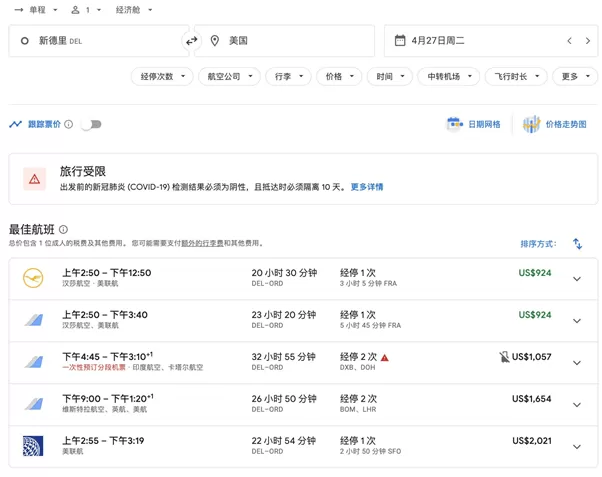Viewport: 602px width, 477px height.
Task: Click the 美国 destination field
Action: tap(284, 41)
